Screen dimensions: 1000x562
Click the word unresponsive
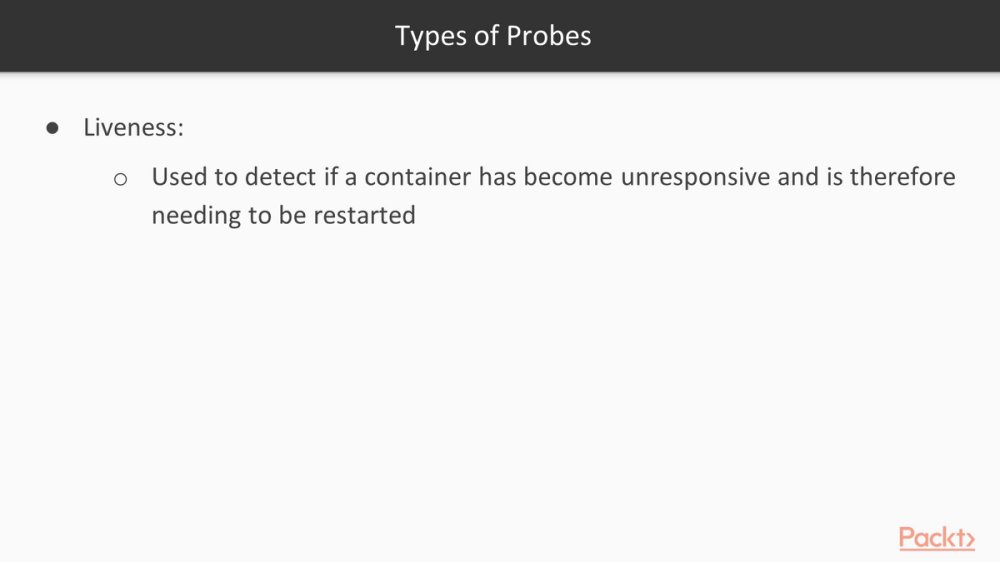(695, 177)
